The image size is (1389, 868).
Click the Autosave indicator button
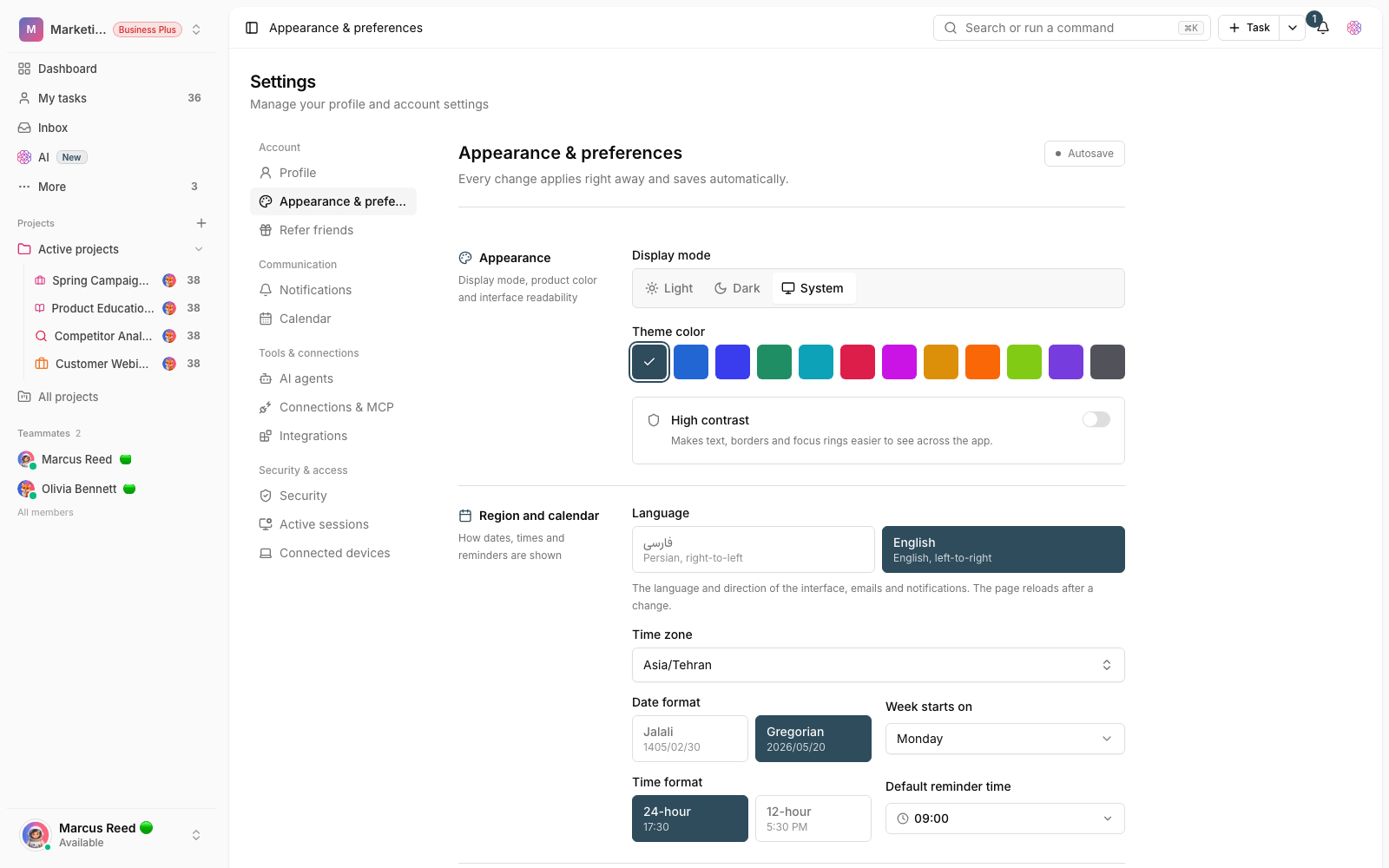1084,154
